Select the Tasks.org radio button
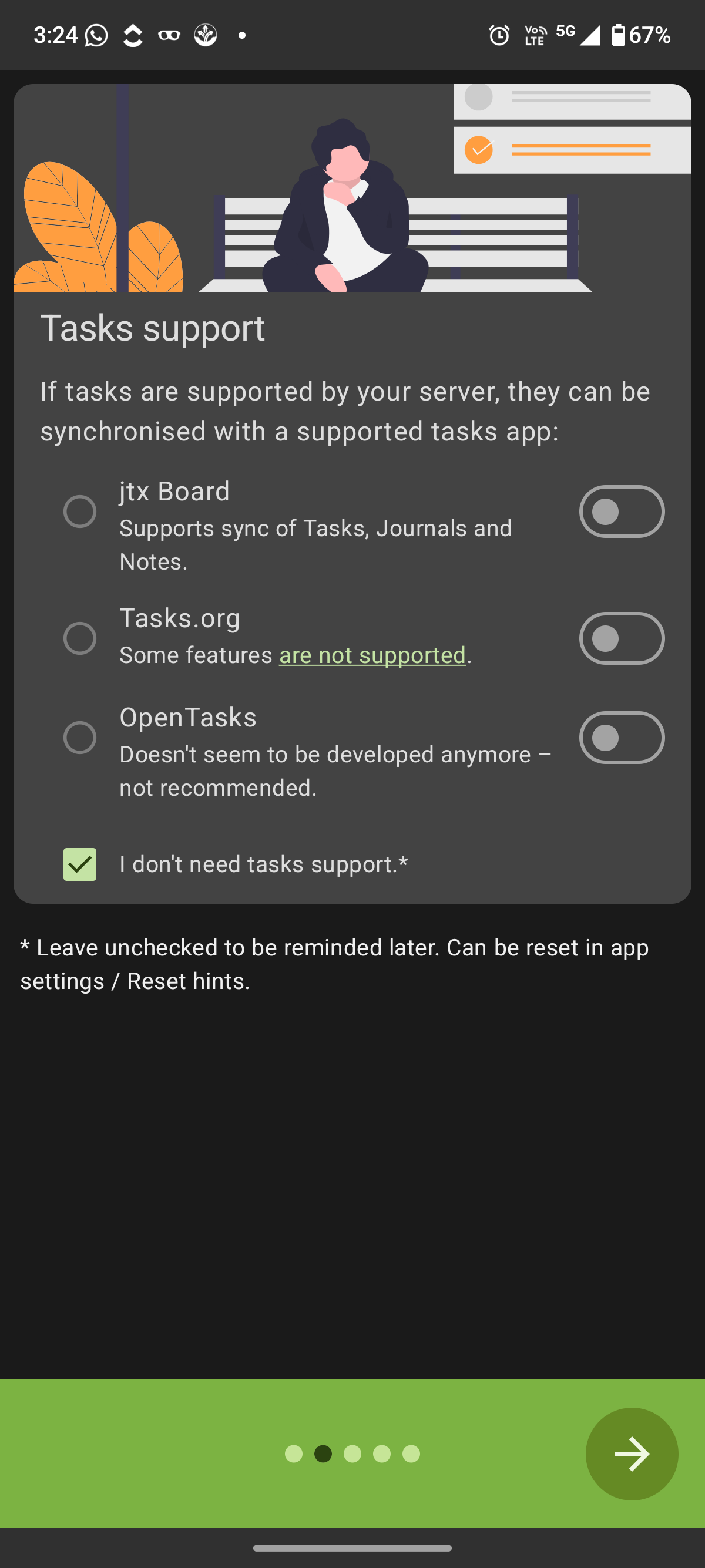Screen dimensions: 705x1568 coord(80,638)
